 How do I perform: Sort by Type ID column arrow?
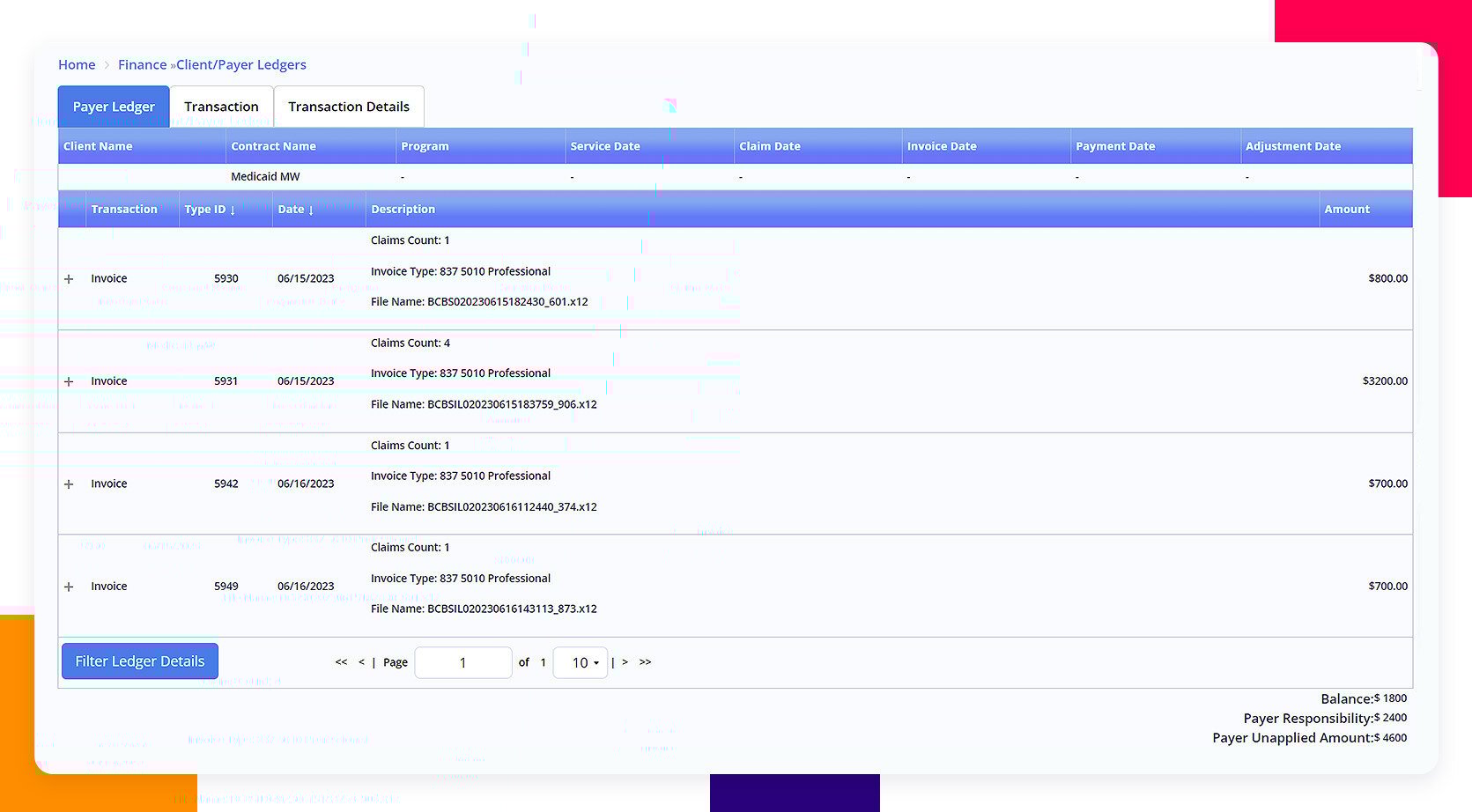pyautogui.click(x=233, y=210)
